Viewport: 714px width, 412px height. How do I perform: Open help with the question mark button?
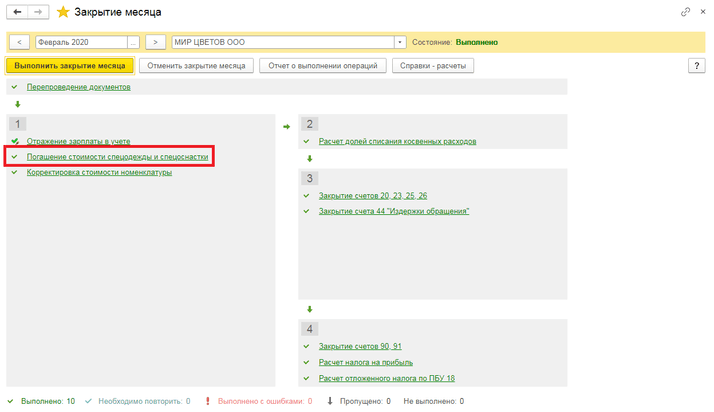tap(697, 66)
